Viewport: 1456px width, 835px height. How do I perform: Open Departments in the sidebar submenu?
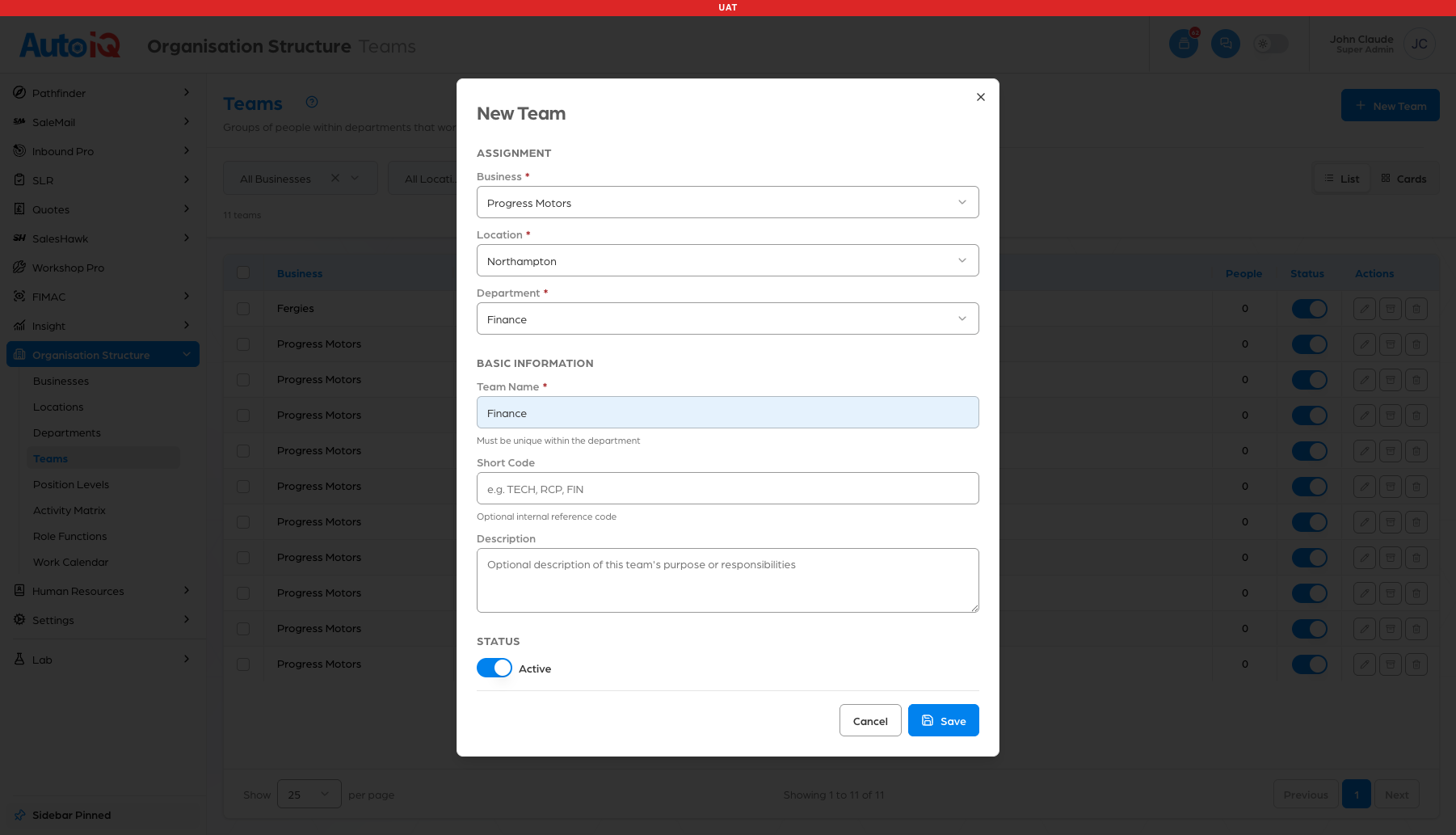click(x=67, y=432)
